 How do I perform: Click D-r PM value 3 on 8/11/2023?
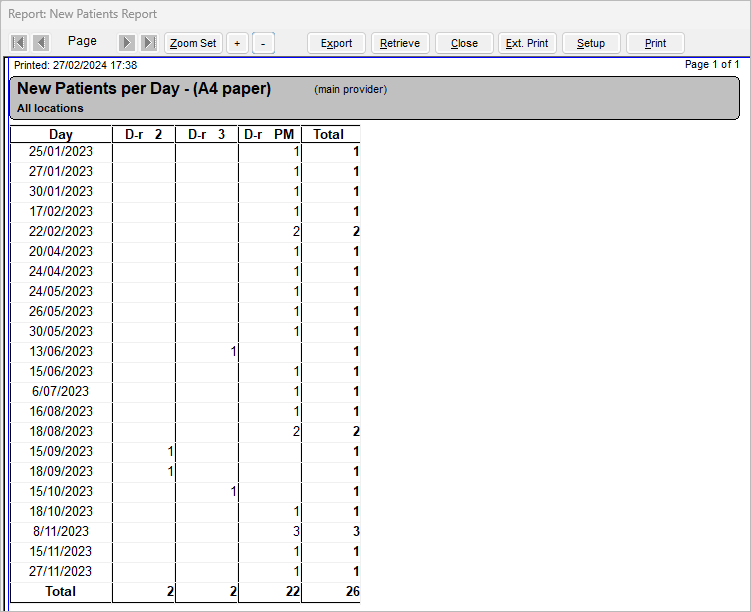tap(296, 532)
